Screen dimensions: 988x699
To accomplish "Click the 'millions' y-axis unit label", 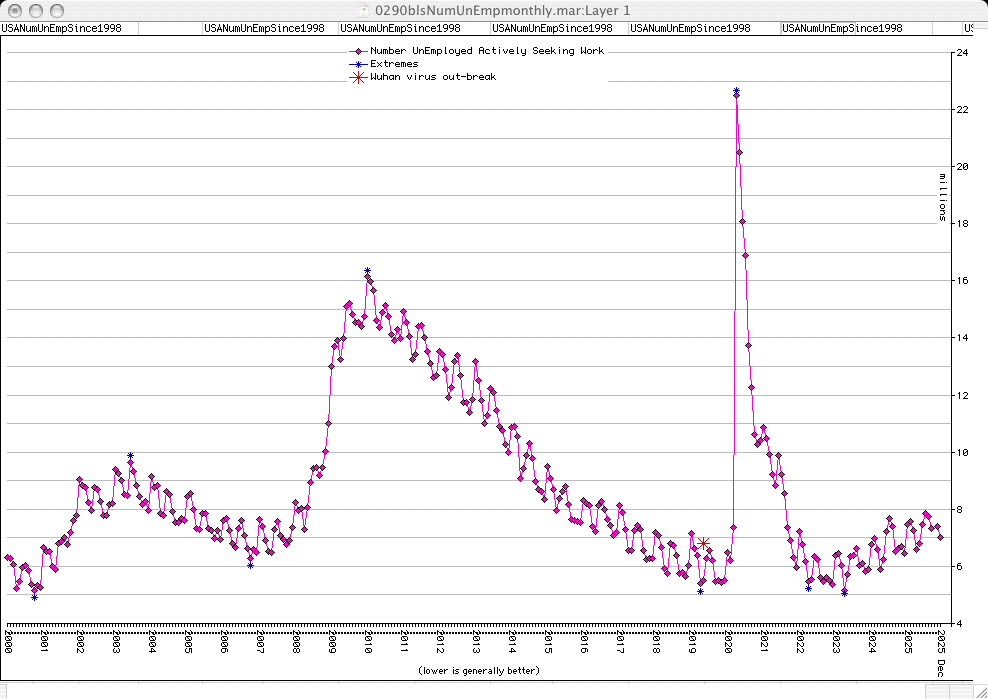I will [x=941, y=197].
